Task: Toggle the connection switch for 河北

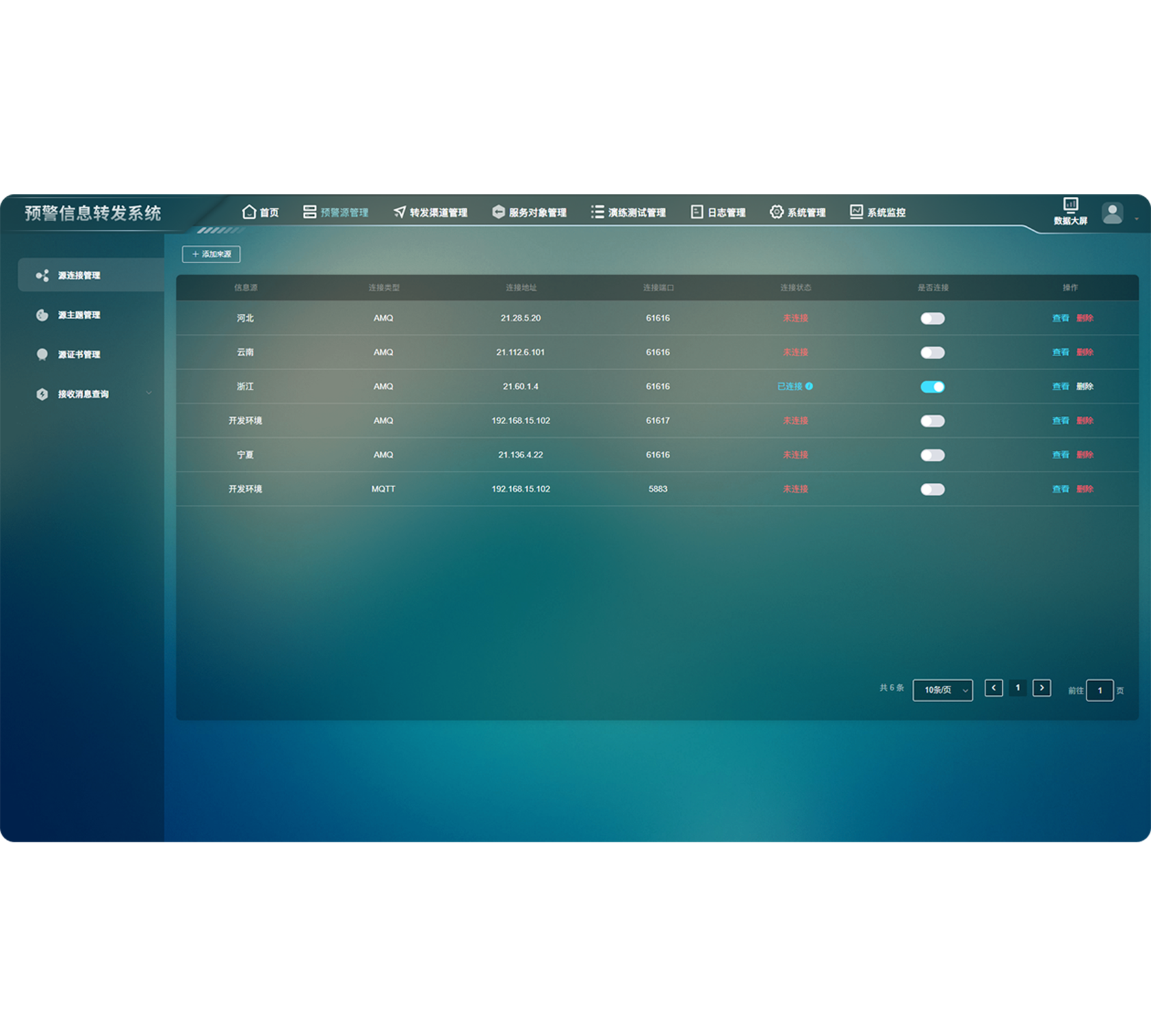Action: coord(933,318)
